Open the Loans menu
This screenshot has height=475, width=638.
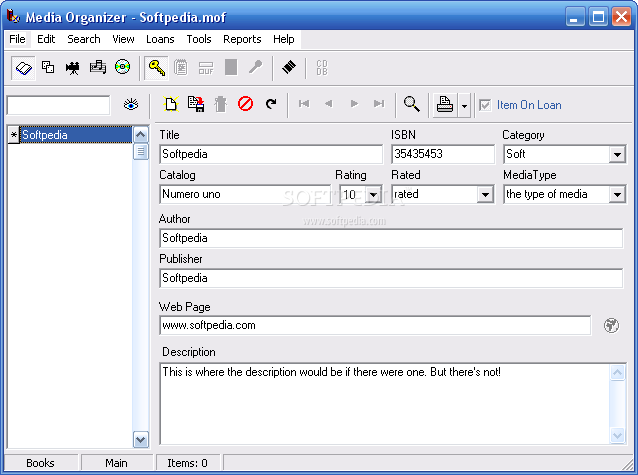click(160, 39)
